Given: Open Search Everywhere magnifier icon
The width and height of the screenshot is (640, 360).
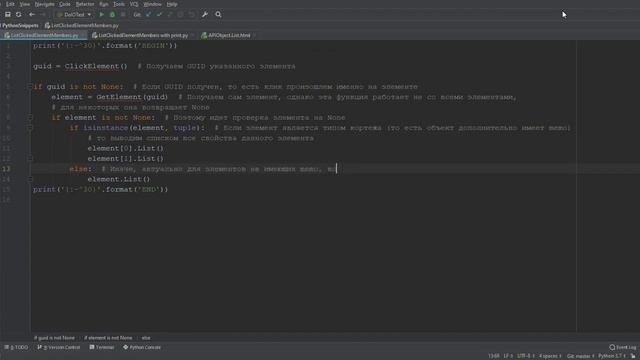Looking at the screenshot, I should [x=218, y=14].
